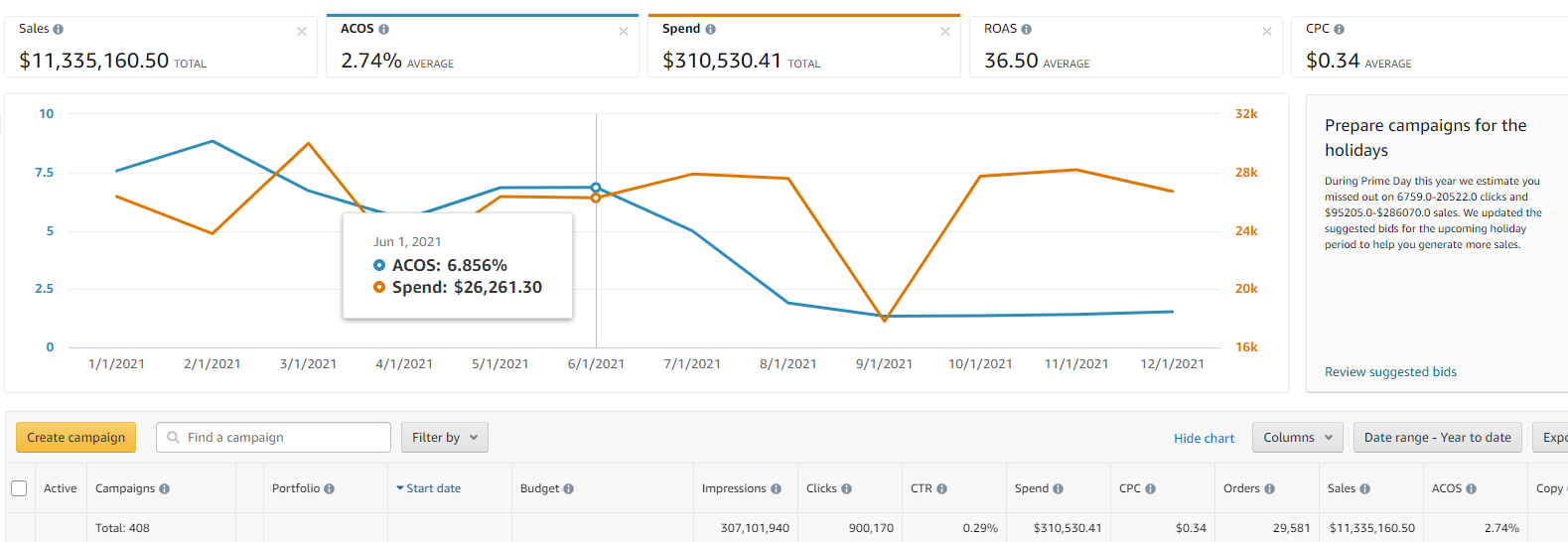Click the ACOS metric card info icon
Image resolution: width=1568 pixels, height=542 pixels.
(383, 30)
